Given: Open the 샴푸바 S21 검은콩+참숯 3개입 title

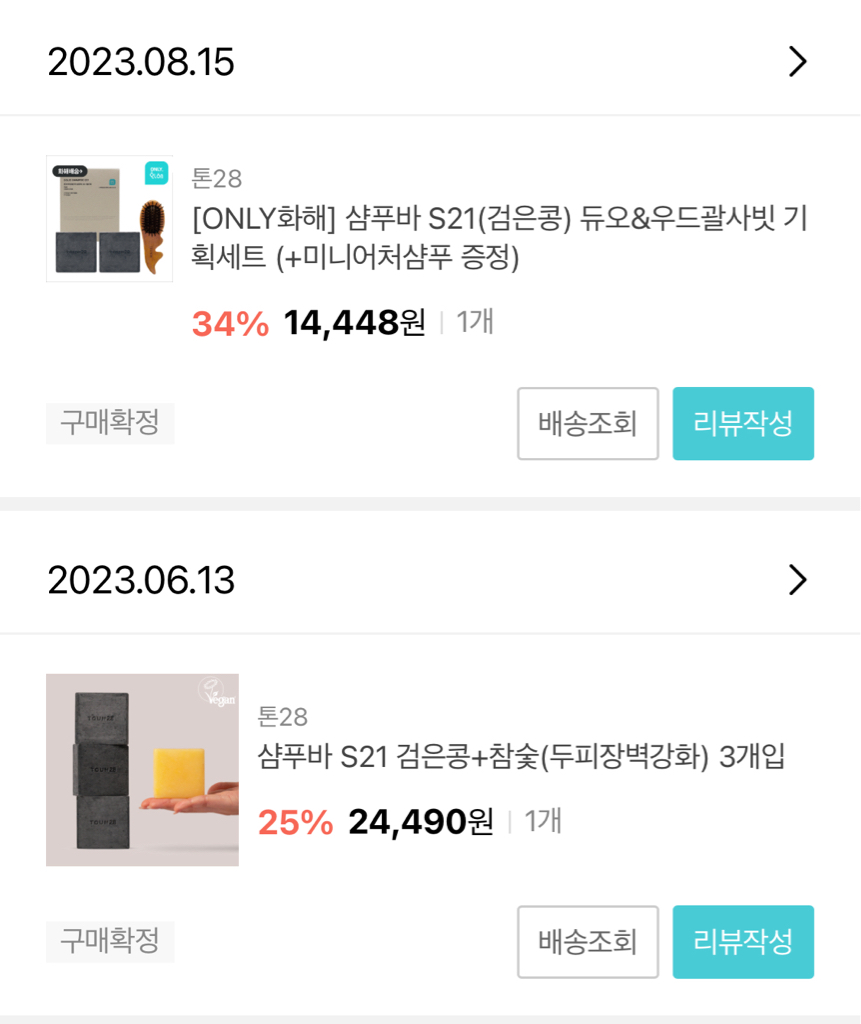Looking at the screenshot, I should pos(521,757).
